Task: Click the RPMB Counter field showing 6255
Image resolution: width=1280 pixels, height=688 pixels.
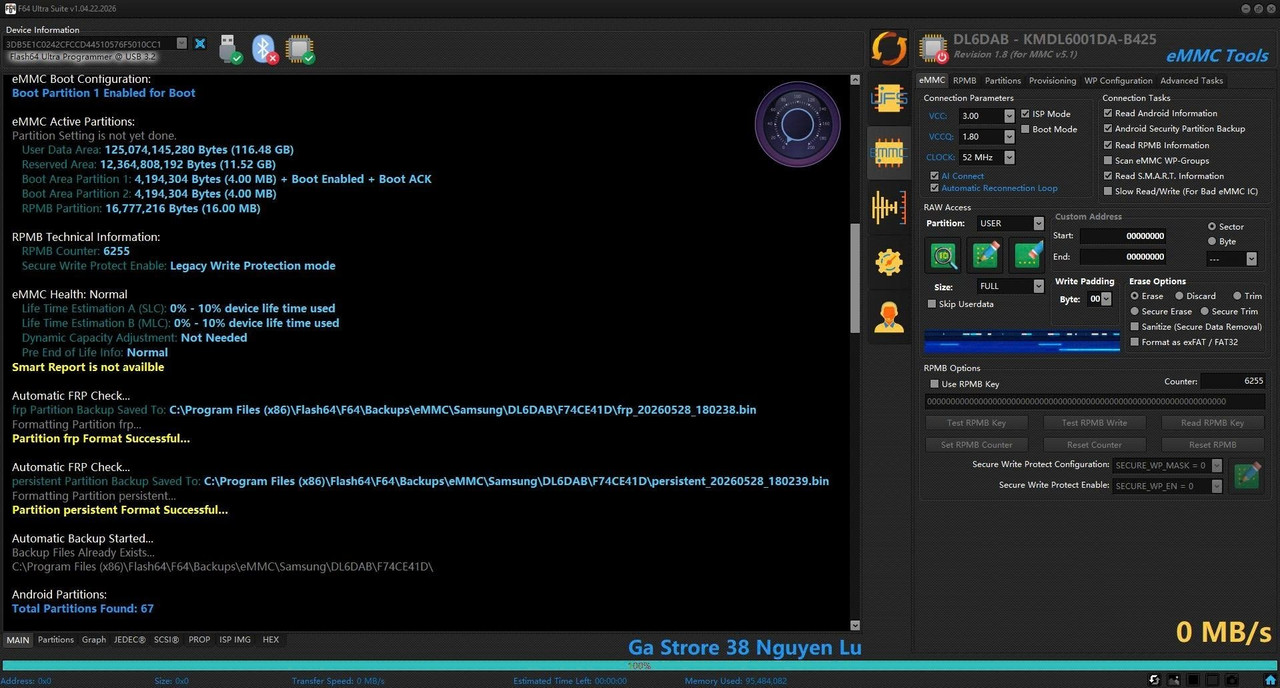Action: coord(1233,381)
